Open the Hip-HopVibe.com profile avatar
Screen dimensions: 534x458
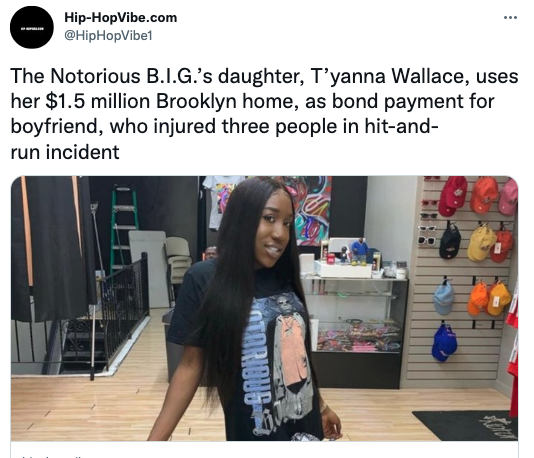pyautogui.click(x=32, y=27)
